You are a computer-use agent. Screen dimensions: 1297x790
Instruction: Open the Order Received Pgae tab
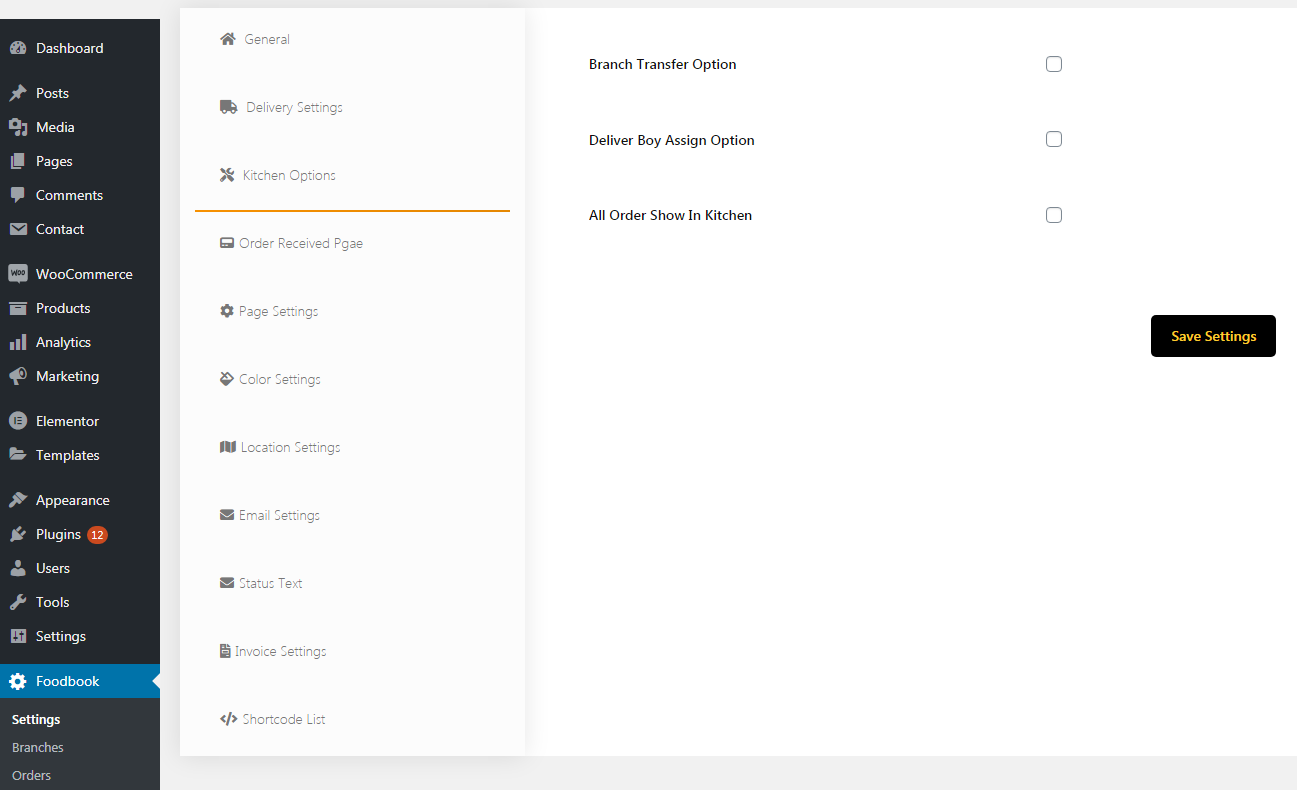point(300,243)
